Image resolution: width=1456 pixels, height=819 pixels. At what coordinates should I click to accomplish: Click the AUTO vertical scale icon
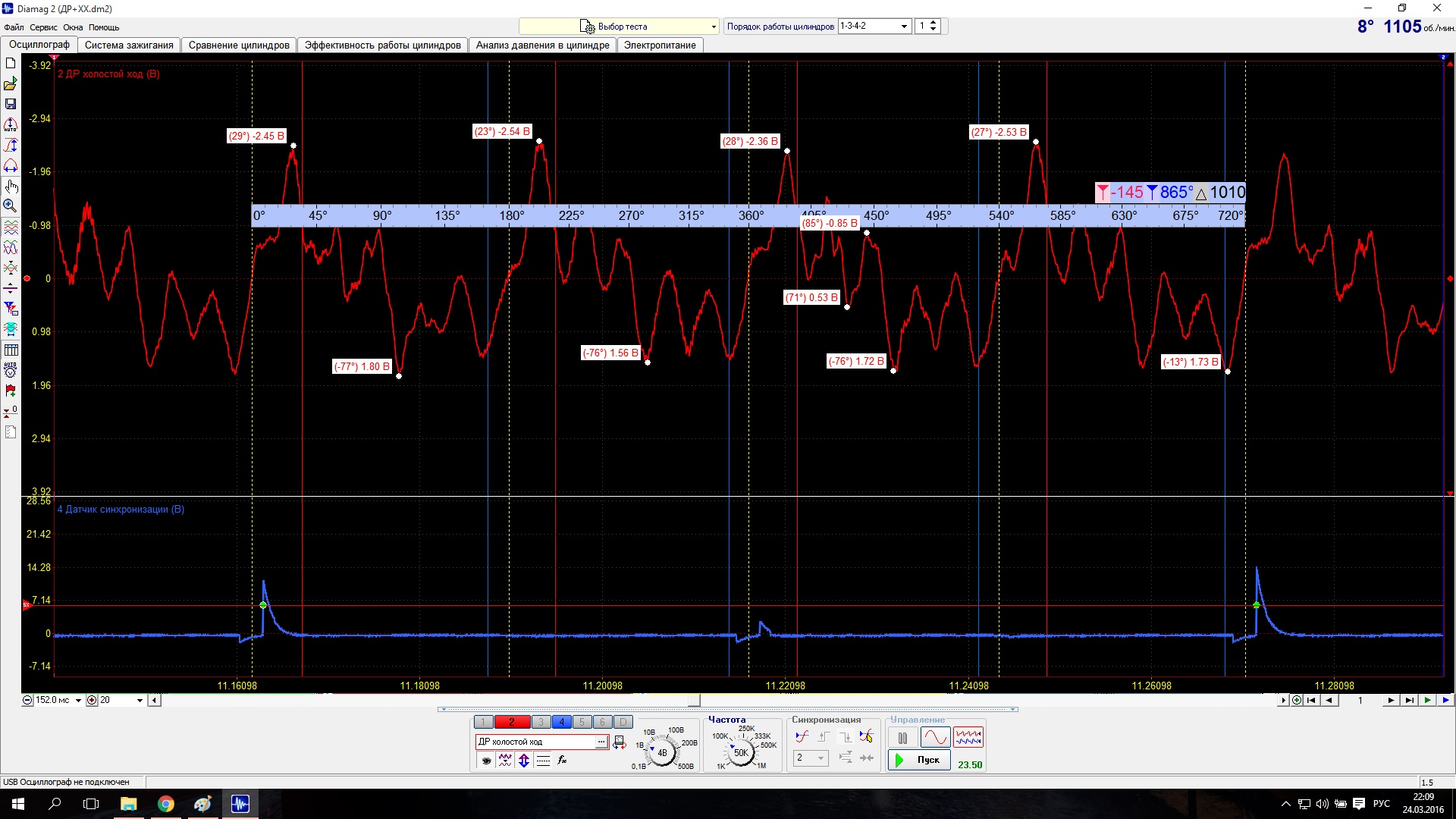pos(11,124)
